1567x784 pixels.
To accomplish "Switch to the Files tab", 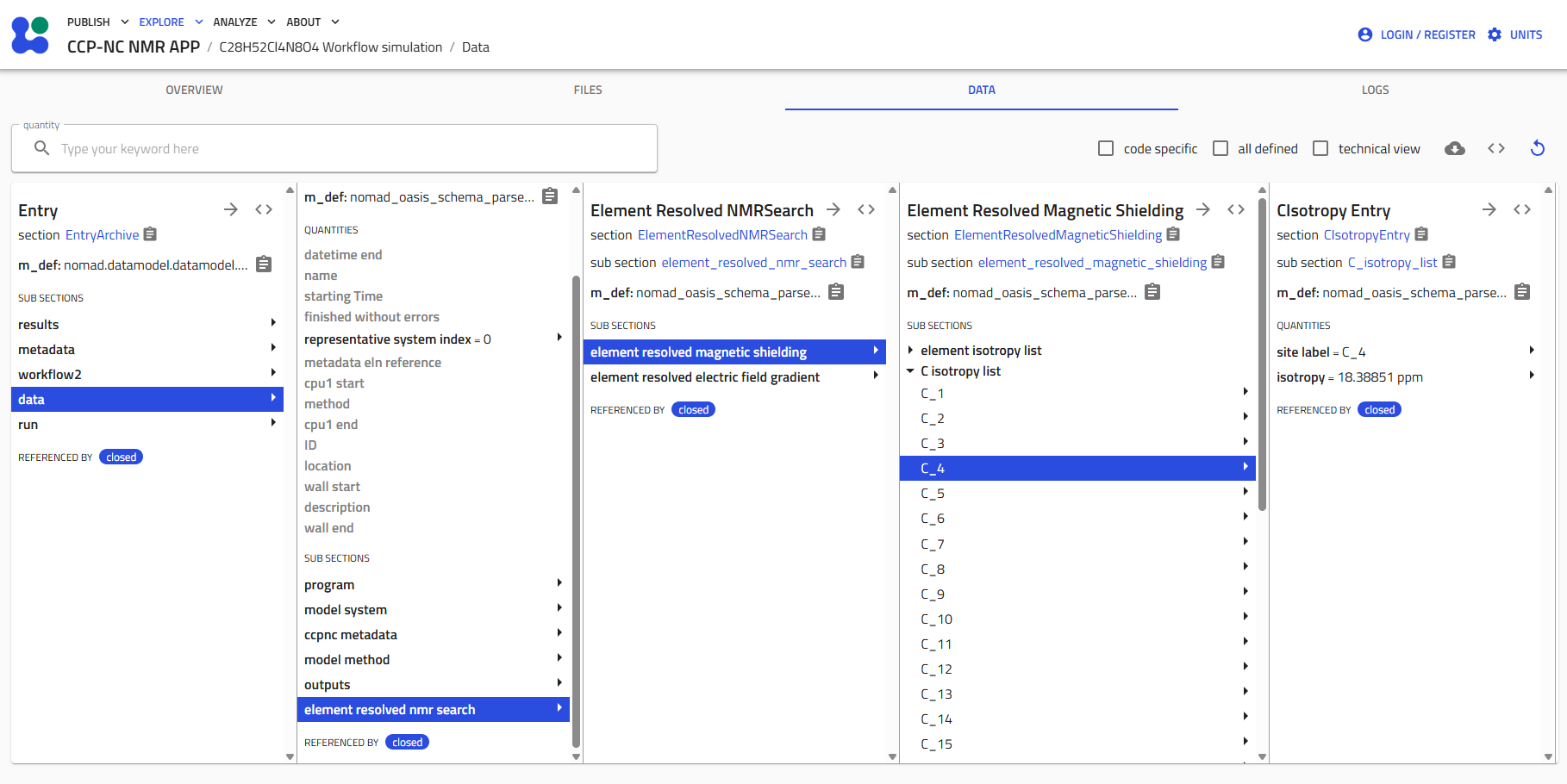I will 588,90.
